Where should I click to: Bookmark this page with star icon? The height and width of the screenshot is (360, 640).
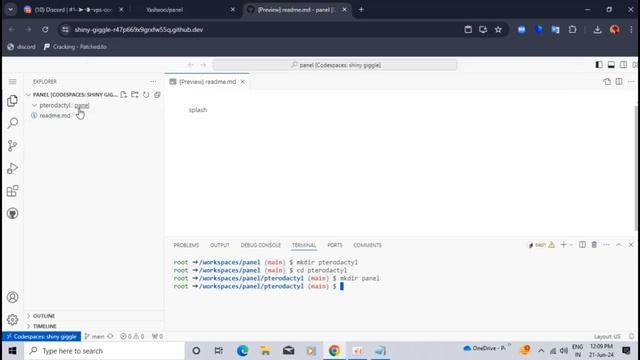click(x=498, y=29)
